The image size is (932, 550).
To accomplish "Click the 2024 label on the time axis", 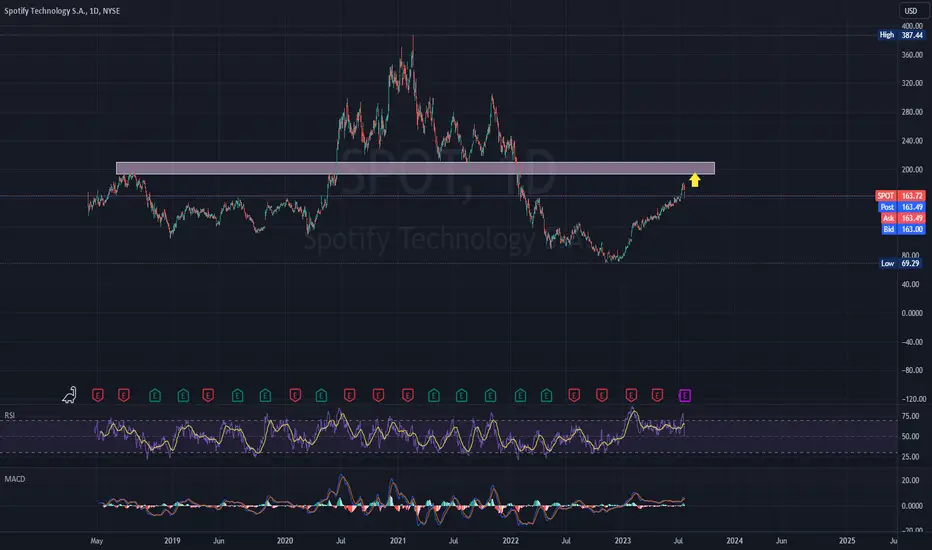I will coord(735,540).
